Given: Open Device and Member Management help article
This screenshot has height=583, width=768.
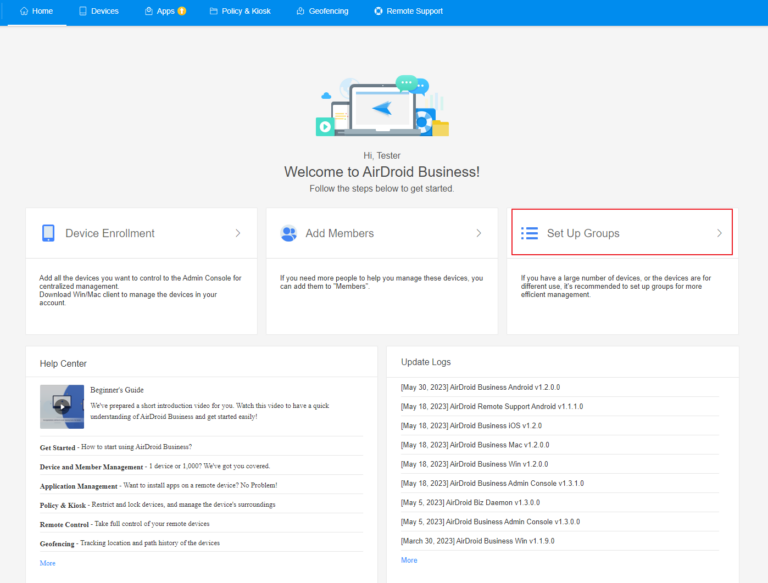Looking at the screenshot, I should click(x=155, y=466).
